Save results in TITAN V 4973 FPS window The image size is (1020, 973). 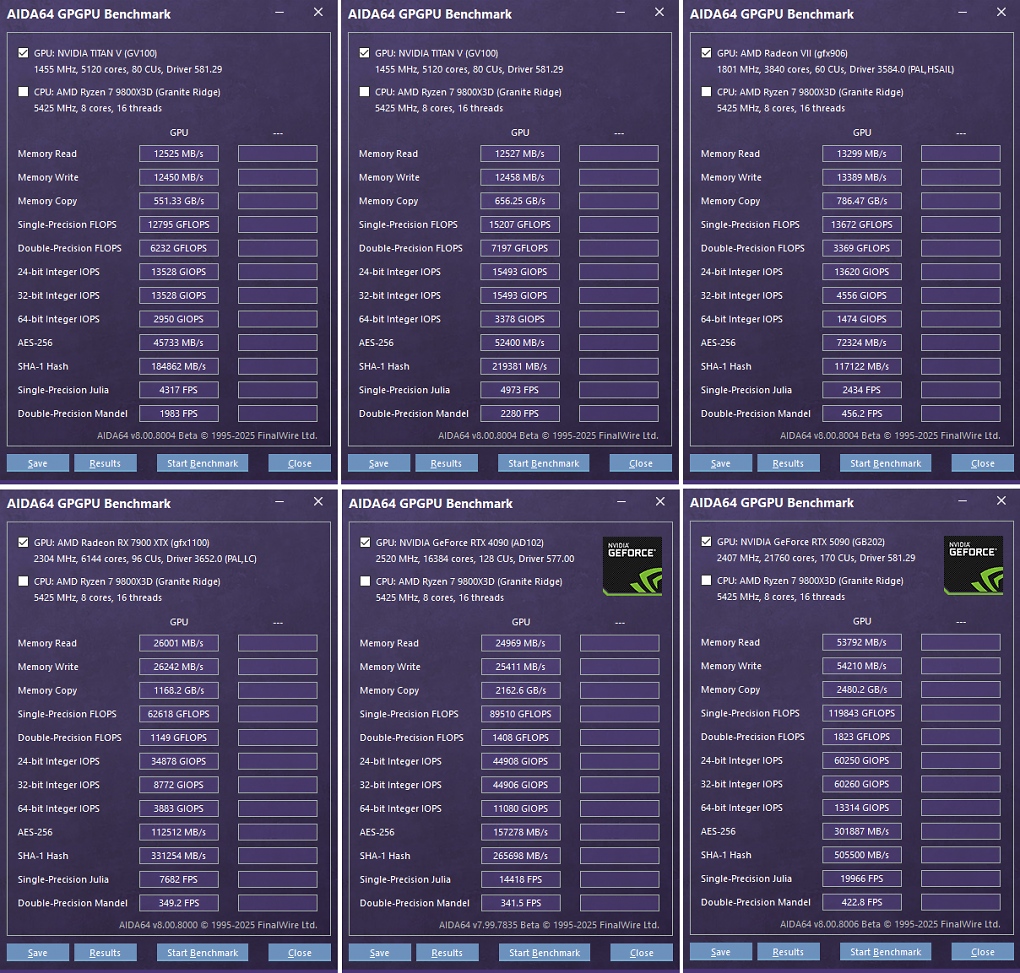pyautogui.click(x=379, y=463)
